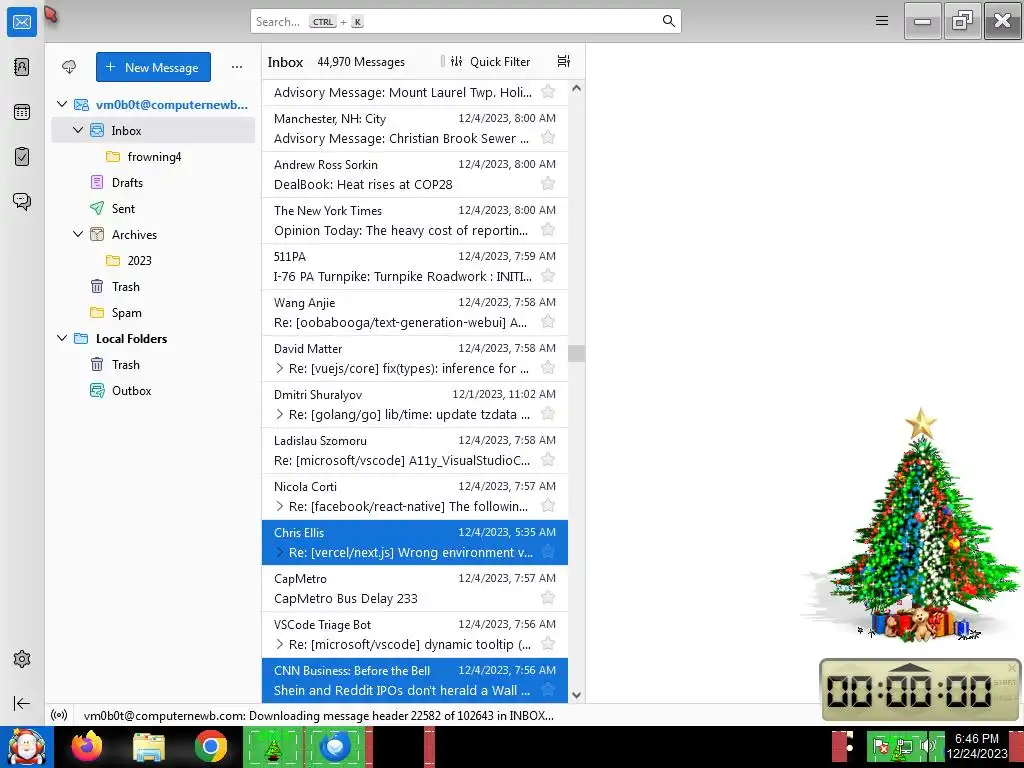This screenshot has width=1024, height=768.
Task: Click message list scroll-down arrow
Action: [577, 696]
